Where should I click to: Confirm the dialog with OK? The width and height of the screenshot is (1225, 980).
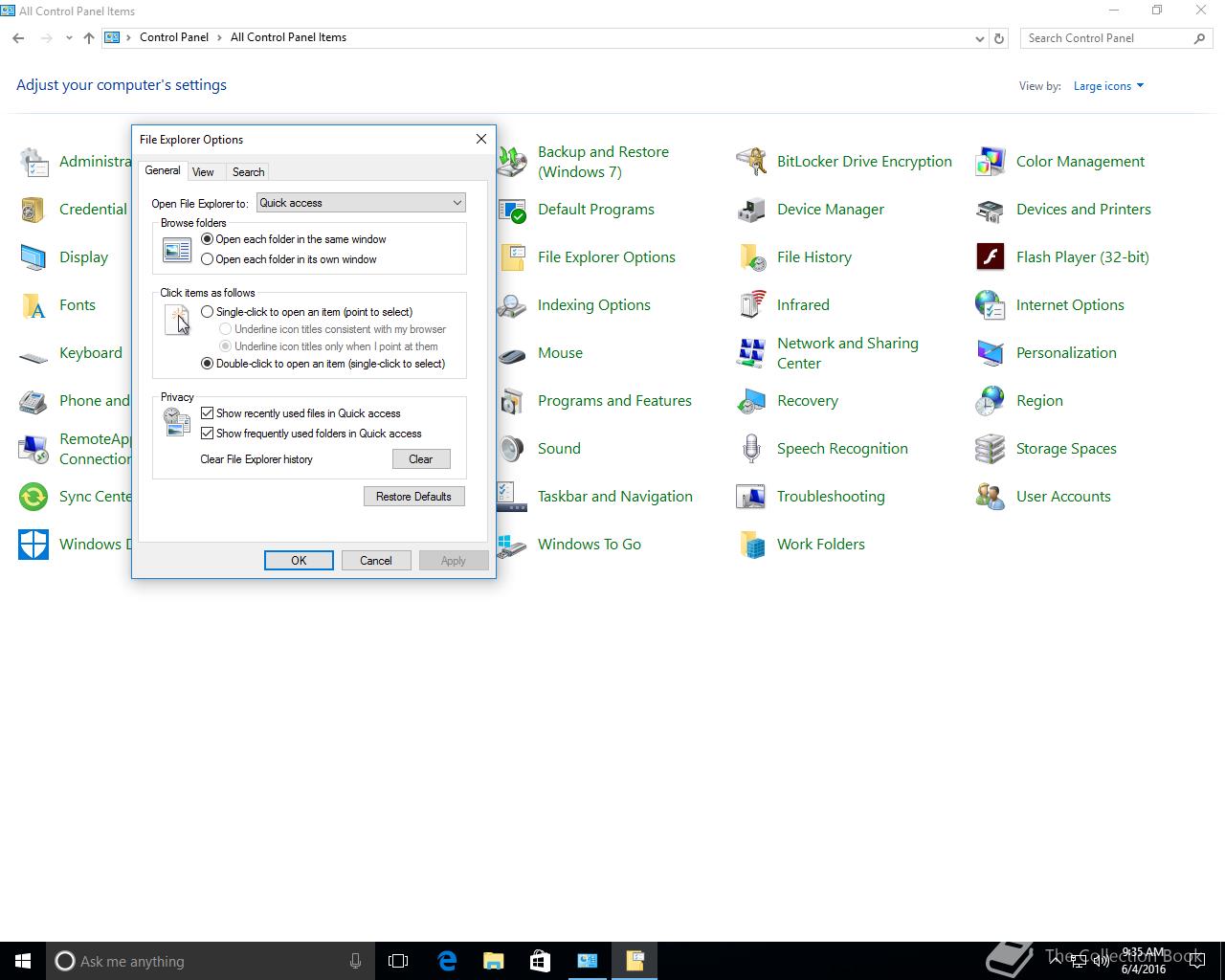click(x=299, y=561)
